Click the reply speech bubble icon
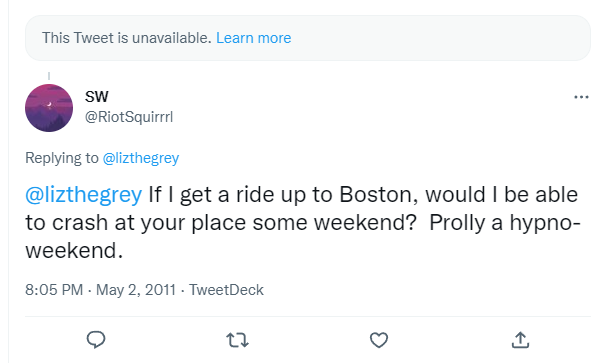This screenshot has width=603, height=363. pyautogui.click(x=96, y=340)
